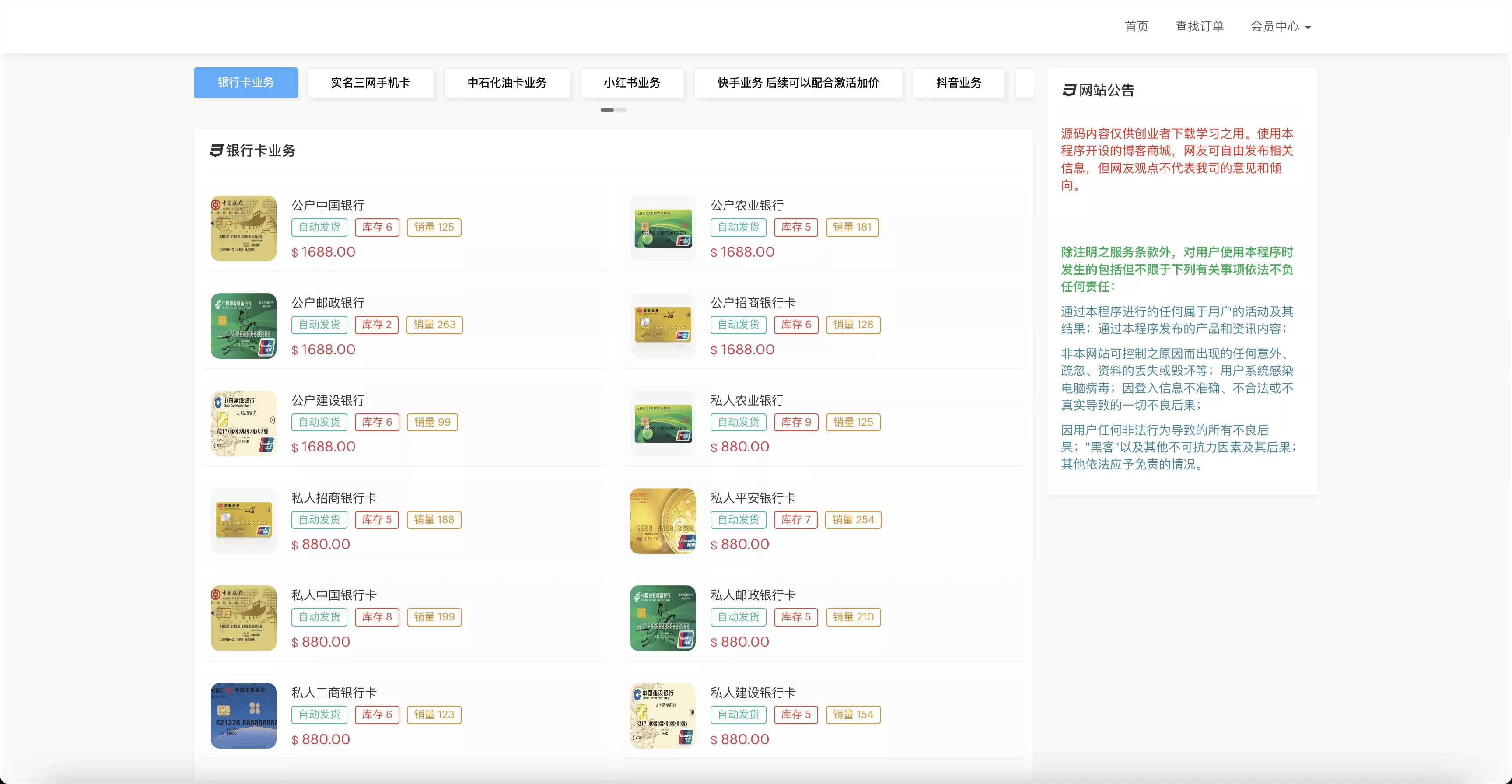Click the 银行卡业务 section header icon
The height and width of the screenshot is (784, 1512).
pos(216,151)
